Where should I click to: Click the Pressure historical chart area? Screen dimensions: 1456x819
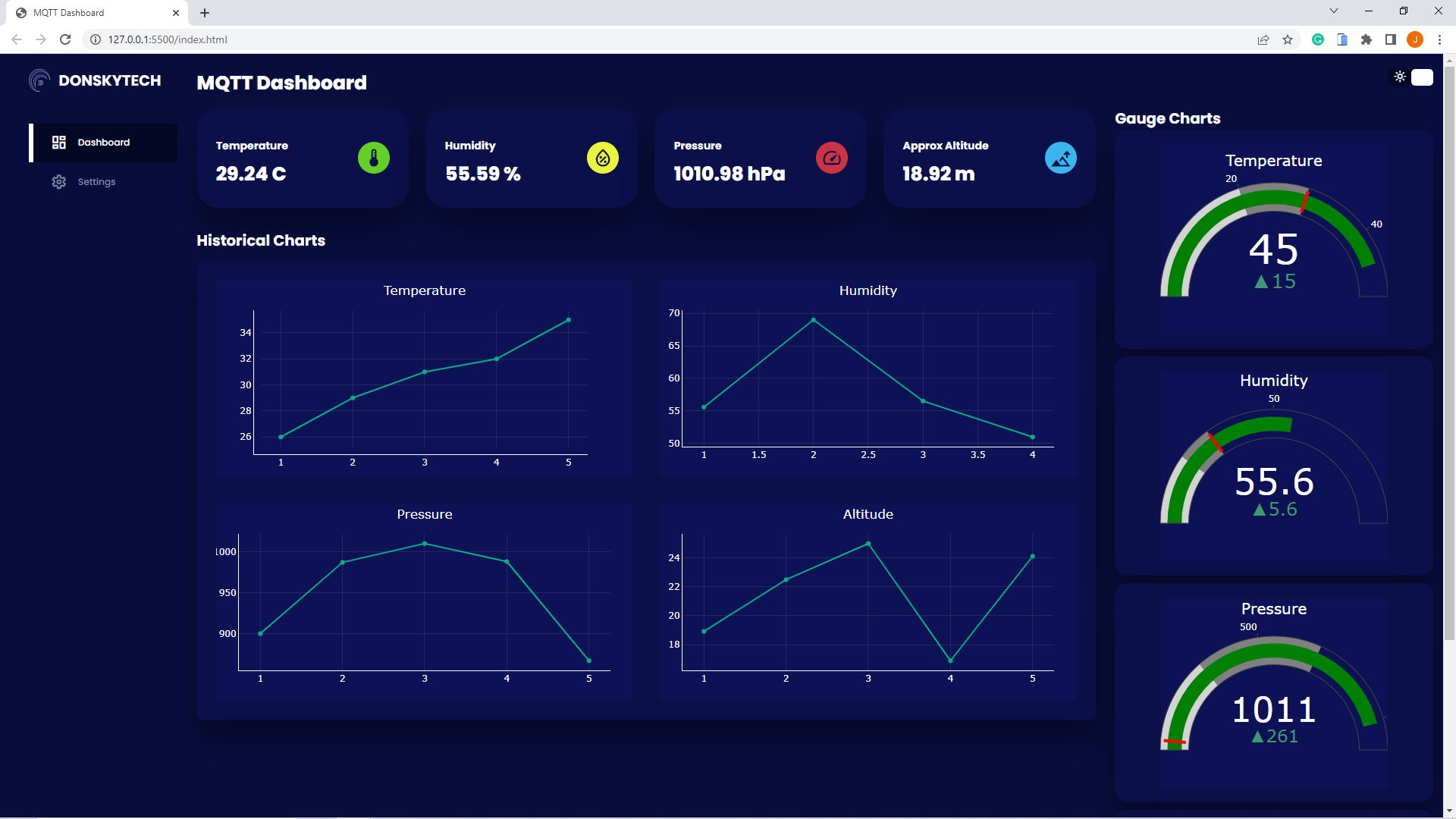click(x=424, y=600)
